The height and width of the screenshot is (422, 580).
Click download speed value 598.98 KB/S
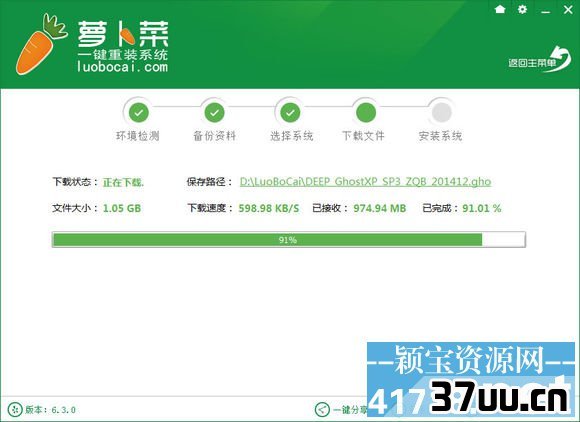coord(269,208)
